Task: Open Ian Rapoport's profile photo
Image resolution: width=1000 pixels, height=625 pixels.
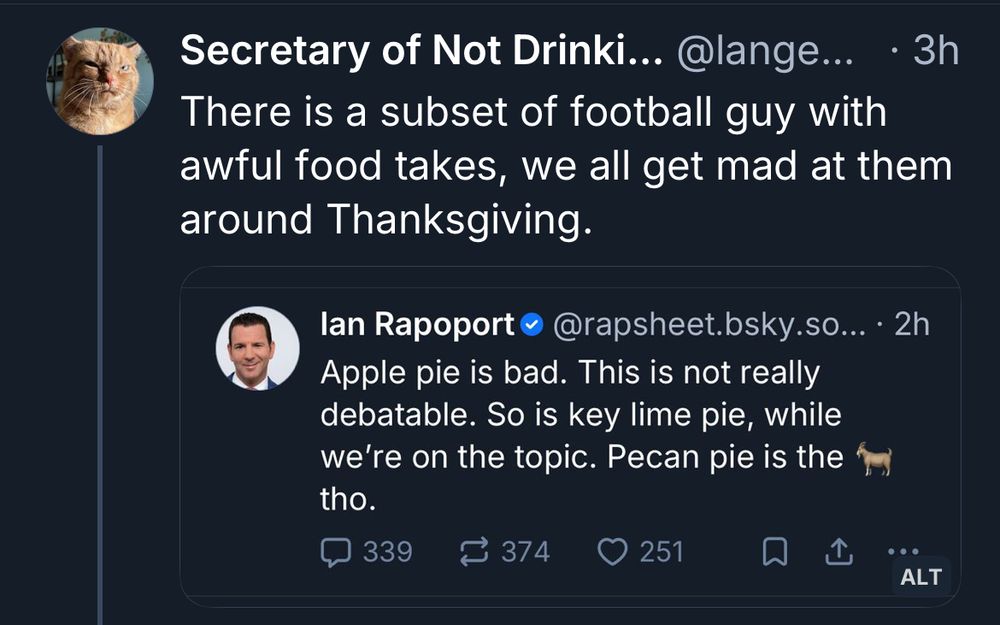Action: pos(258,347)
